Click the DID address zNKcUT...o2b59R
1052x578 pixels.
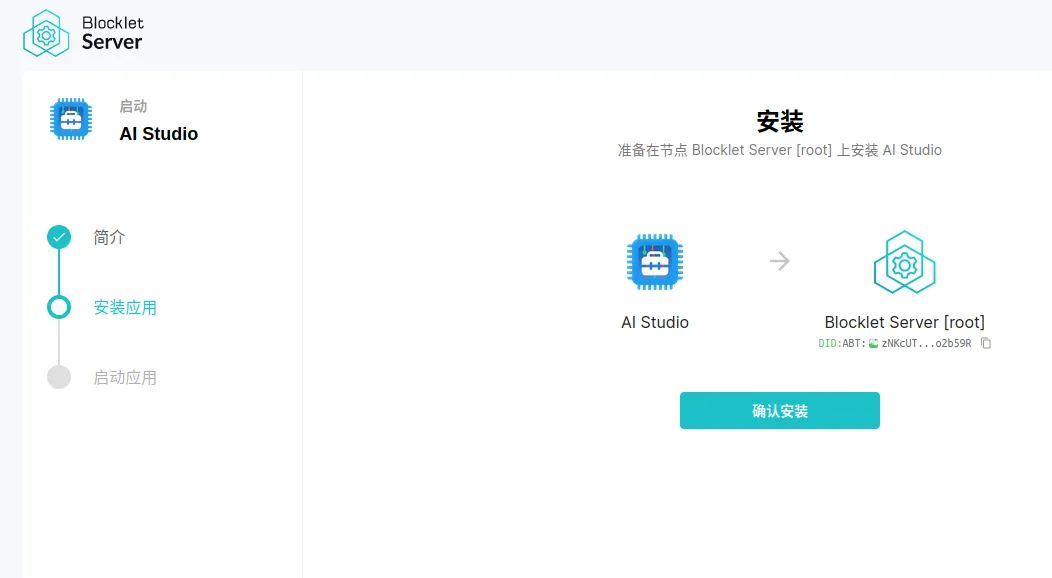click(x=927, y=343)
